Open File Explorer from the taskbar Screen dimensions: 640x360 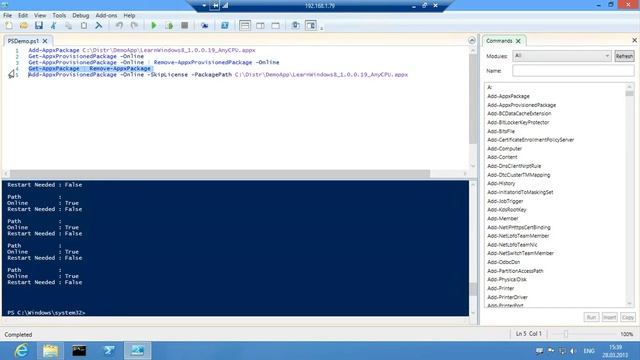pos(50,351)
